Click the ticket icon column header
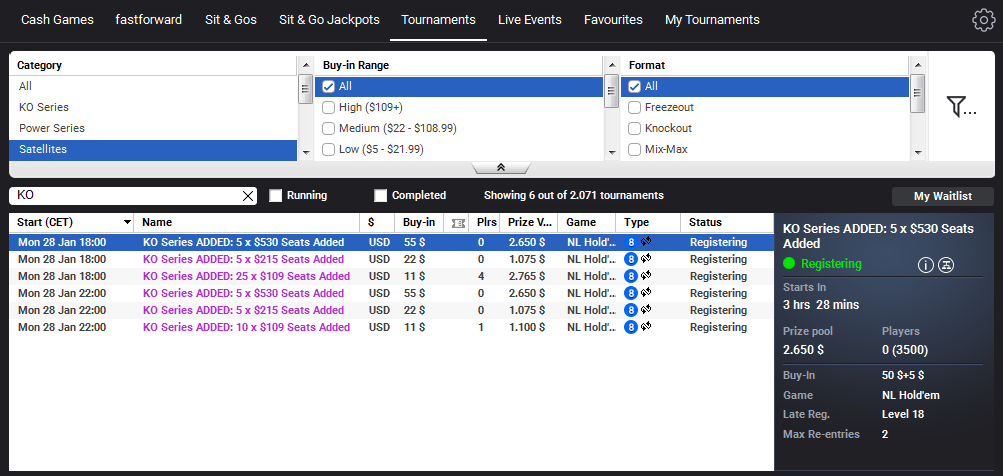Screen dimensions: 1003x476 pyautogui.click(x=458, y=222)
